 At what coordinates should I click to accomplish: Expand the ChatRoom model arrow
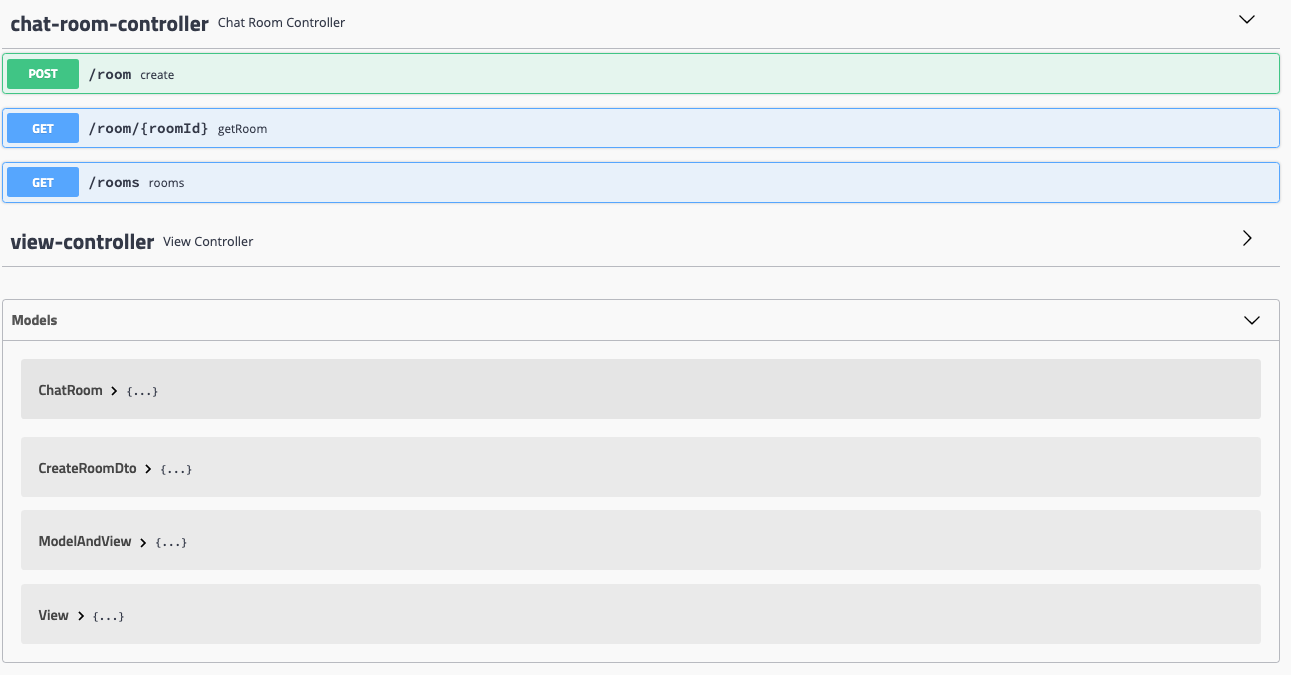point(114,391)
